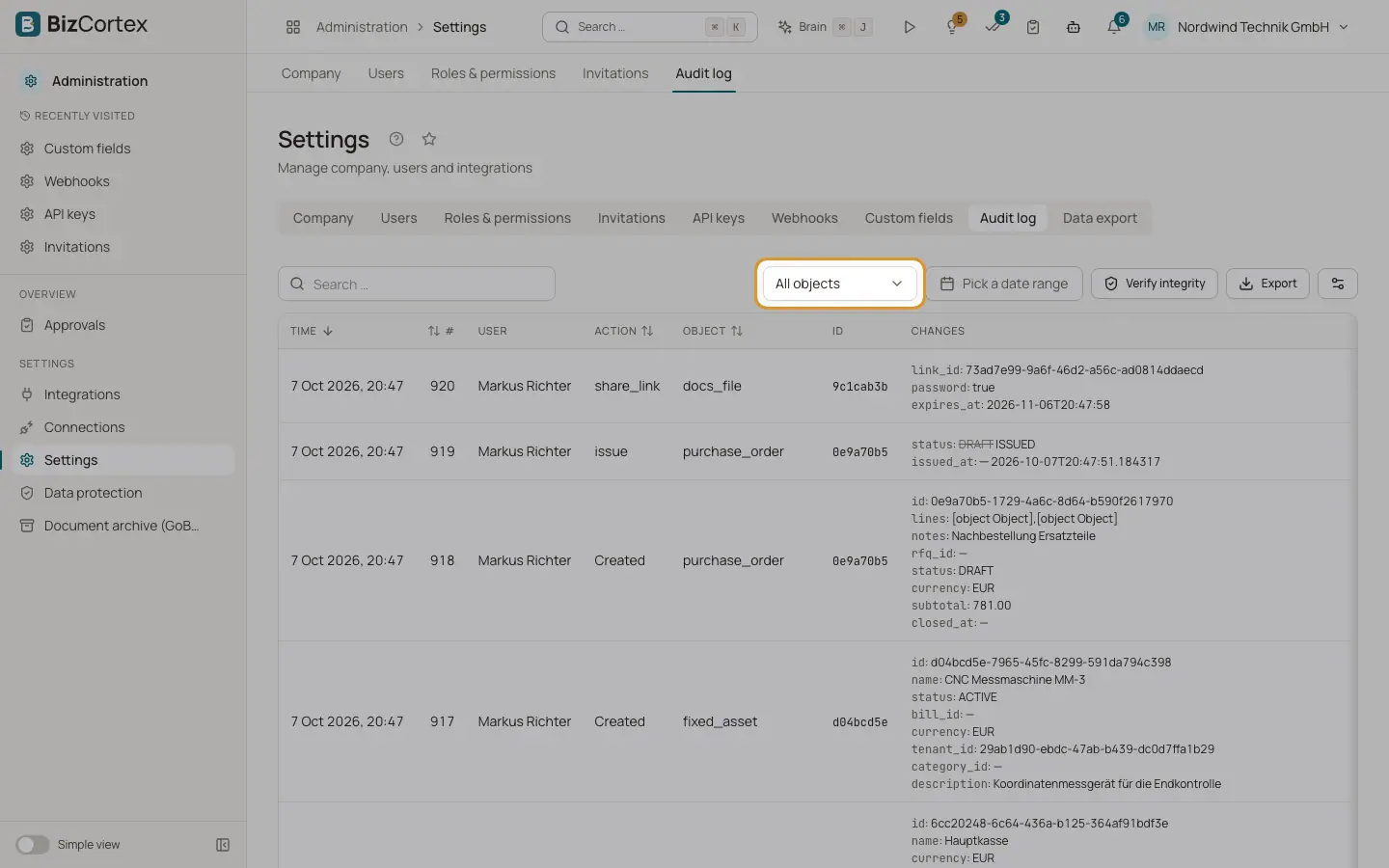Expand the Nordwind Technik GmbH company menu
This screenshot has height=868, width=1389.
coord(1263,27)
